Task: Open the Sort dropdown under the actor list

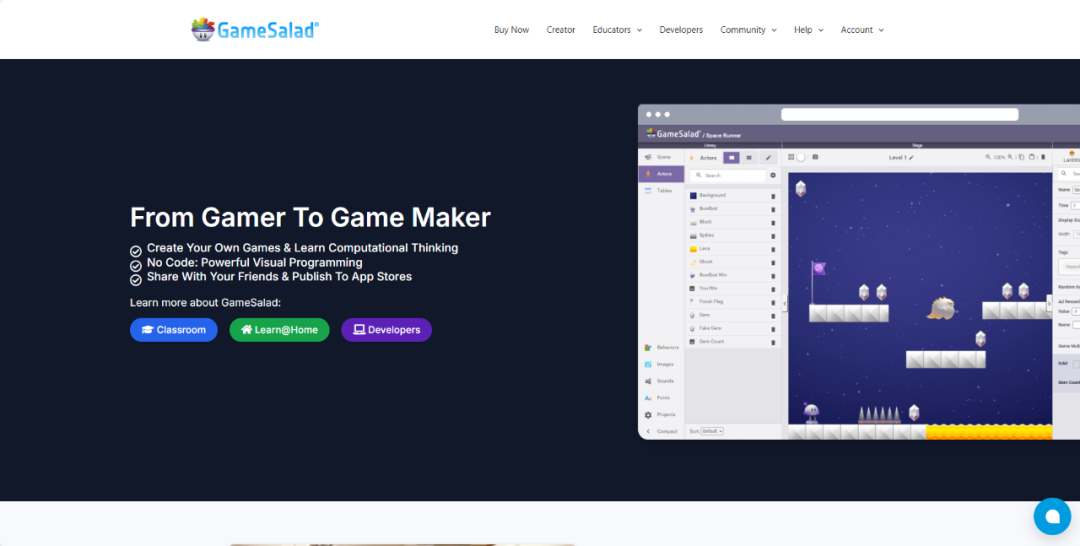Action: click(712, 431)
